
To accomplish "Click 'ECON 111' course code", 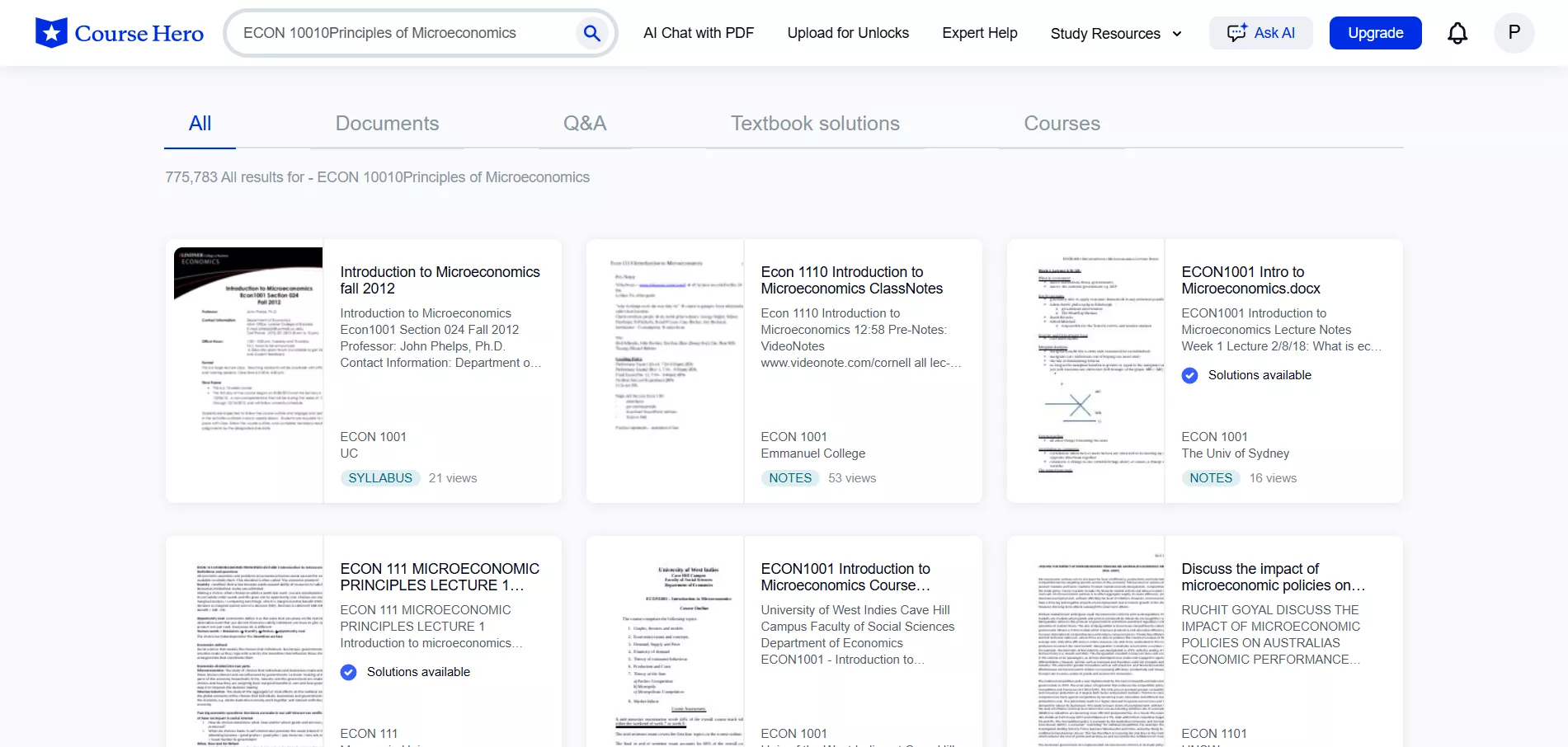I will click(x=369, y=734).
